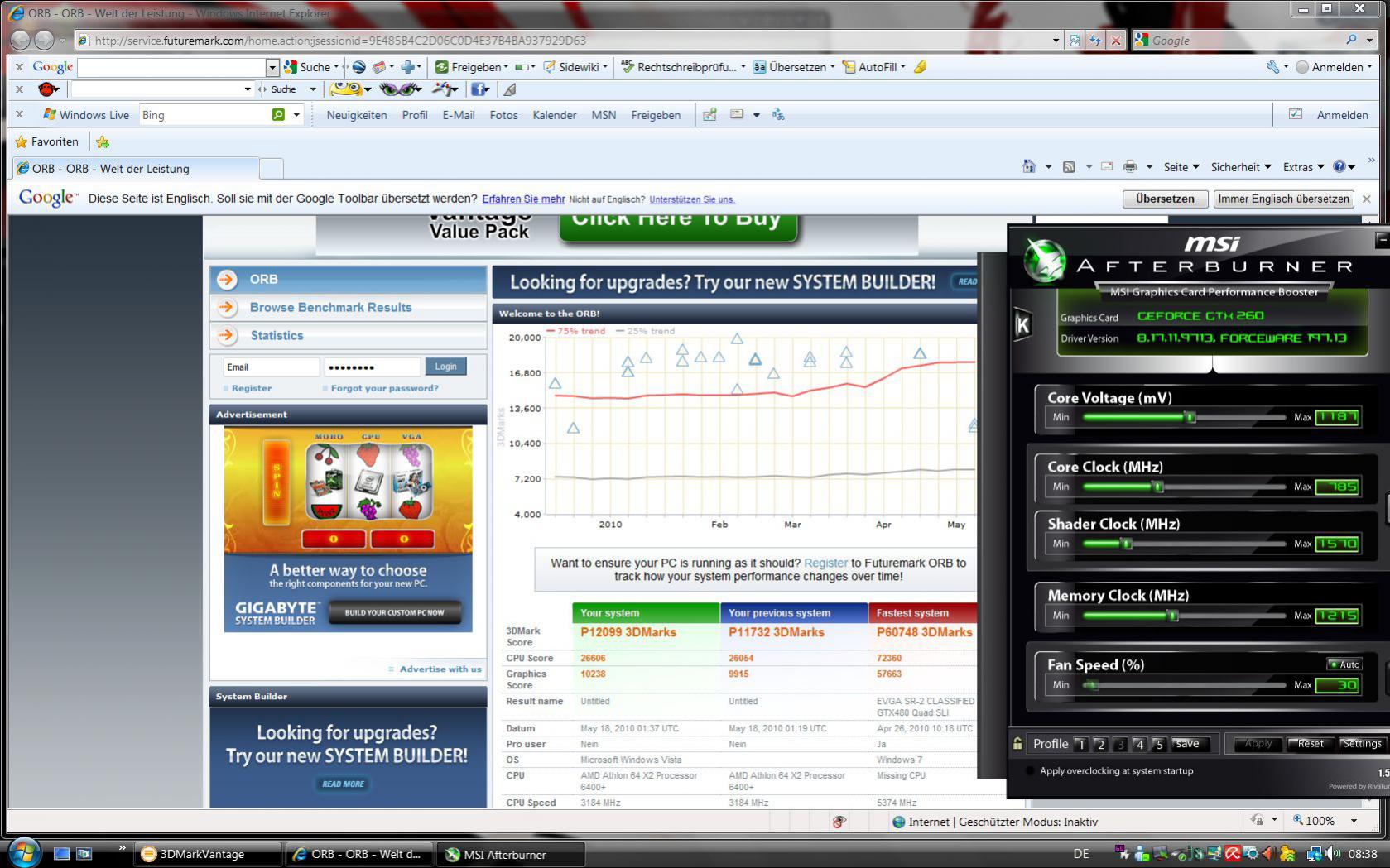Open Browse Benchmark Results menu item
This screenshot has width=1390, height=868.
(x=330, y=307)
